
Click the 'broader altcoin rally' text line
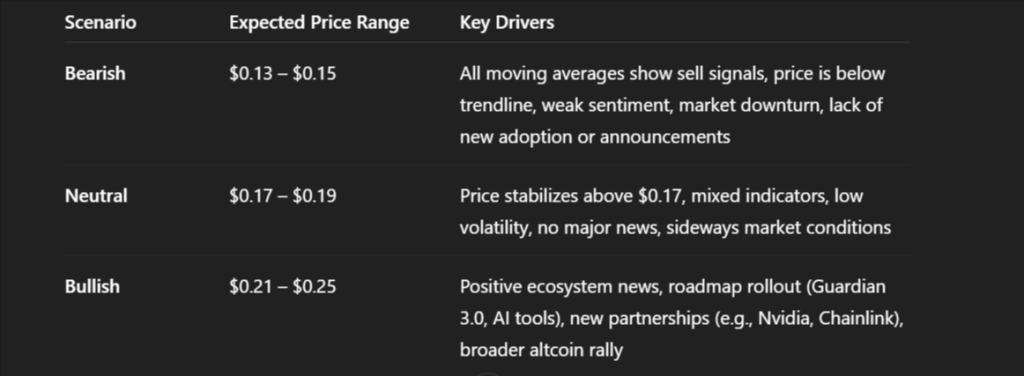[541, 349]
